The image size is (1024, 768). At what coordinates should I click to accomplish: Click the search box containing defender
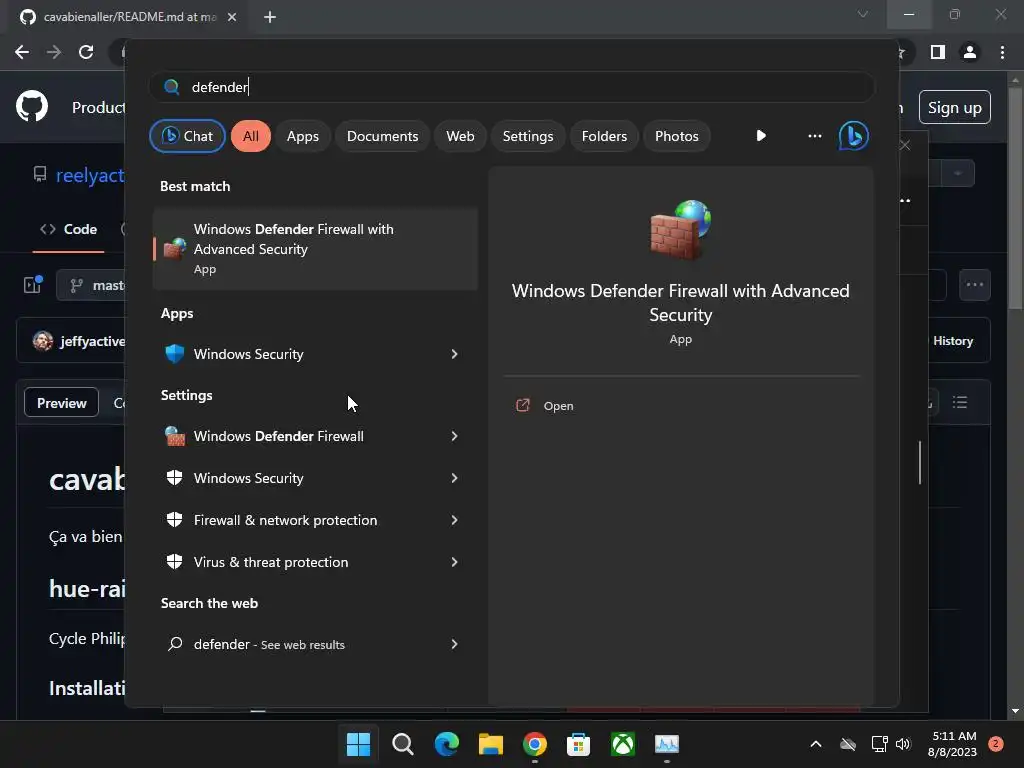pyautogui.click(x=511, y=87)
